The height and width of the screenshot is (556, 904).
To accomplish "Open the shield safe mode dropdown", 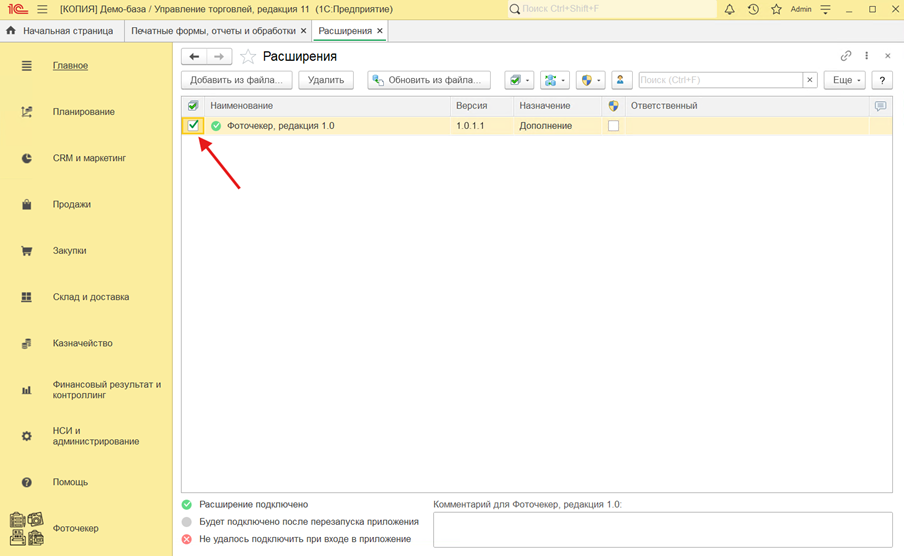I will coord(590,80).
